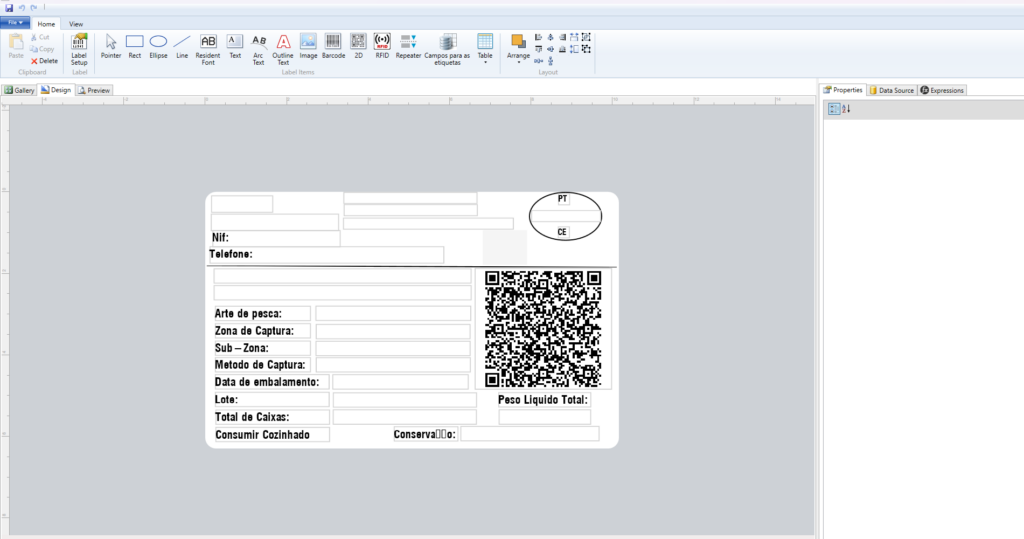
Task: Insert an Arc Text item
Action: tap(259, 49)
